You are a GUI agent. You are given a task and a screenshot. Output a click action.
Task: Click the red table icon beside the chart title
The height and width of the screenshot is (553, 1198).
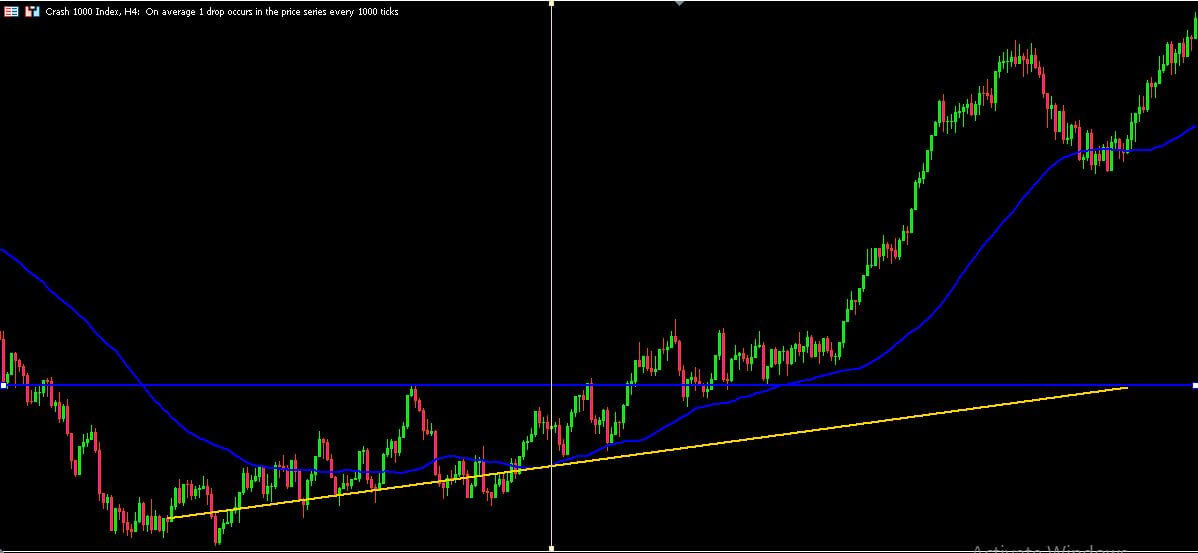point(12,11)
